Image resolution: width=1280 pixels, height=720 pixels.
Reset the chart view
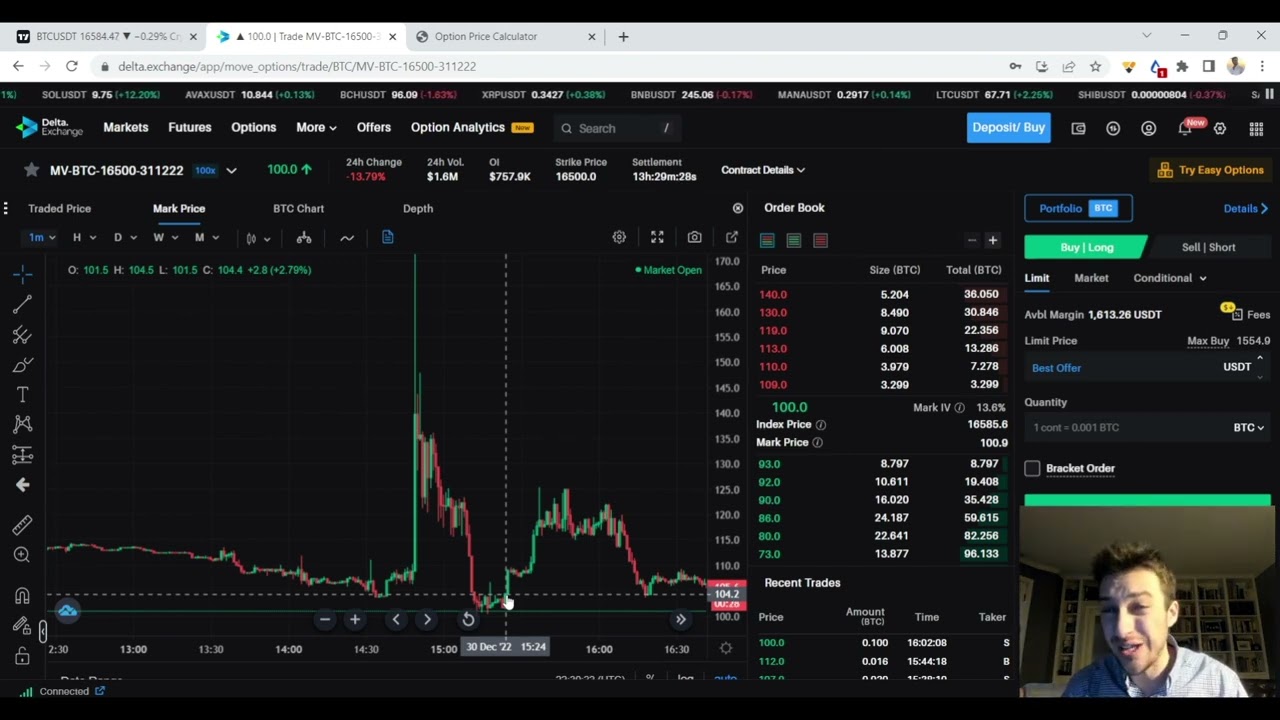468,620
